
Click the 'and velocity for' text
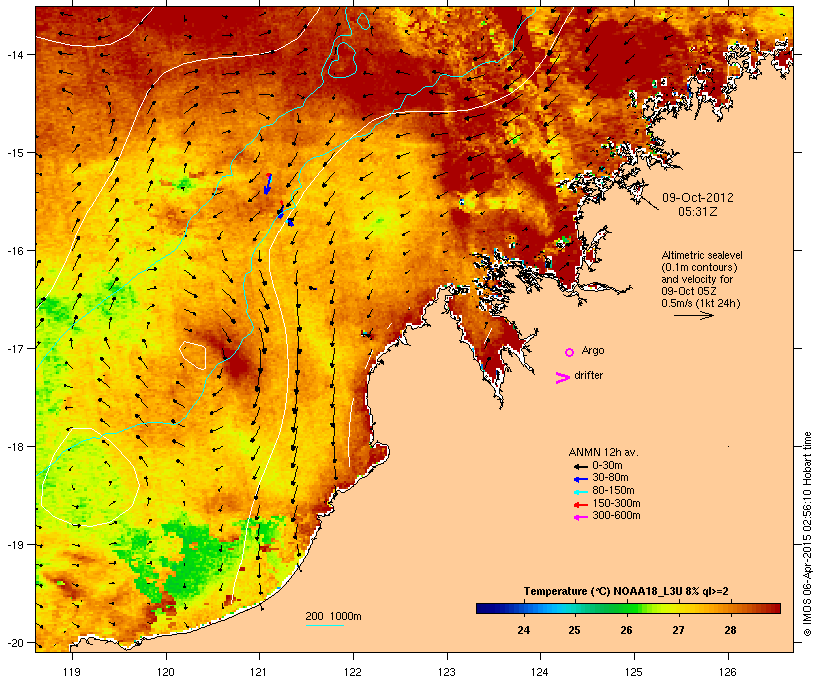697,279
